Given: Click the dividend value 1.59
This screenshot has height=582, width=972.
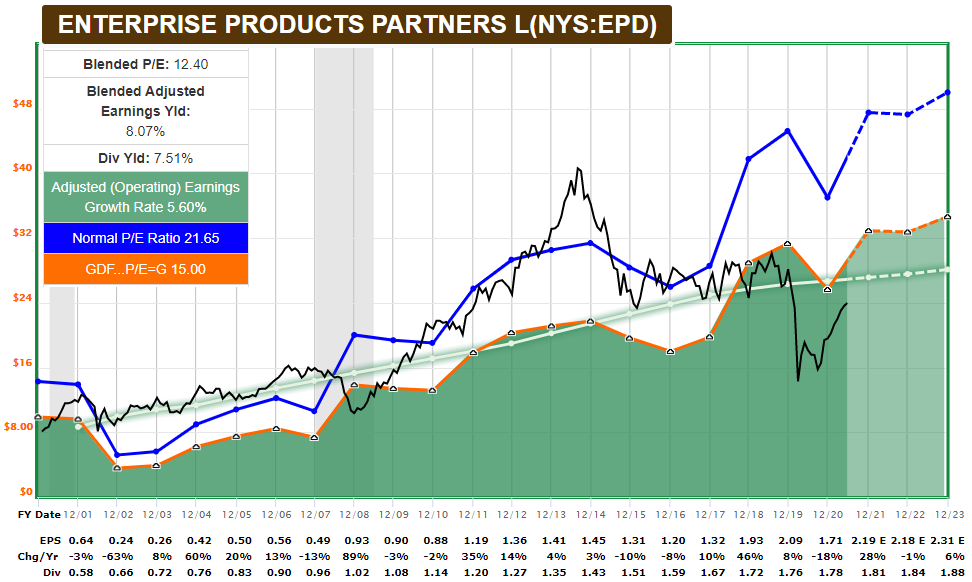Looking at the screenshot, I should [673, 573].
